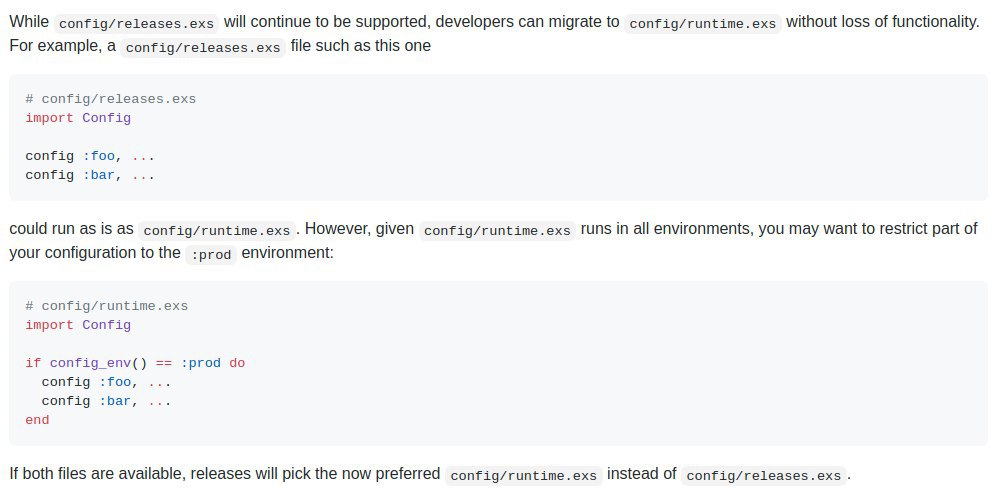Click the '# config/runtime.exs' comment in the second code block
The height and width of the screenshot is (494, 993).
click(107, 306)
